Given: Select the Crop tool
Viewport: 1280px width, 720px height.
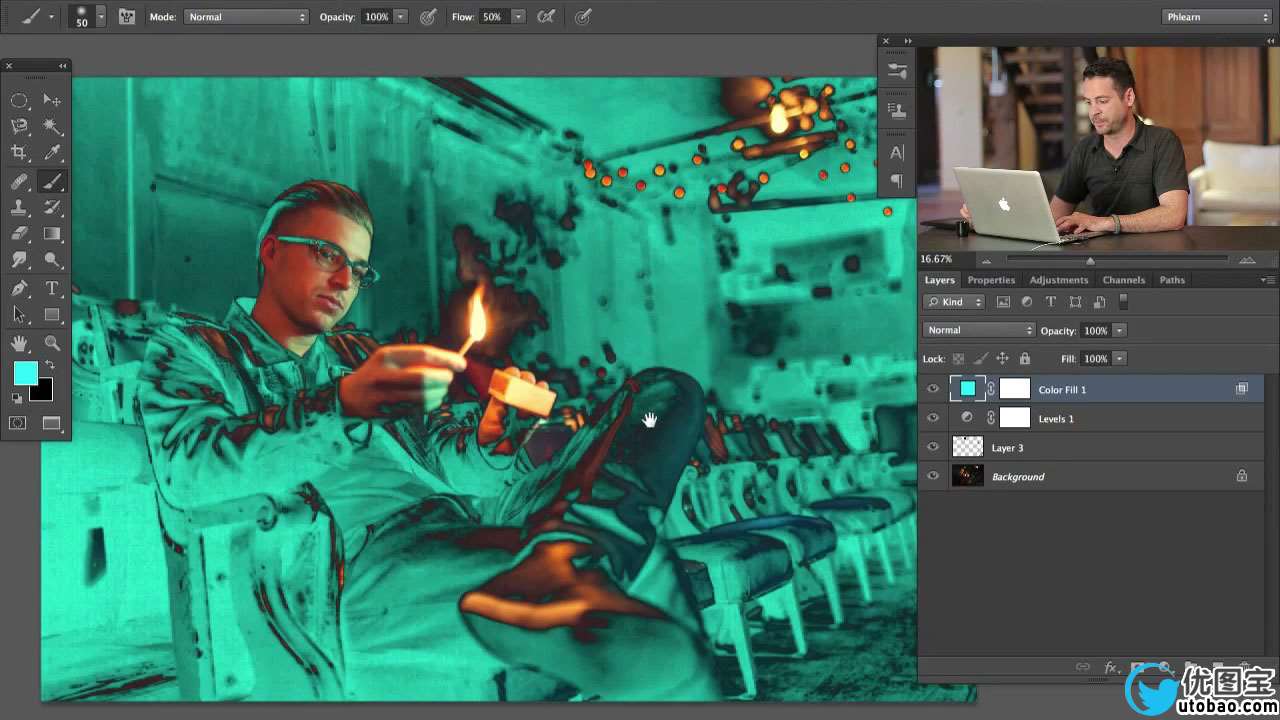Looking at the screenshot, I should [19, 153].
